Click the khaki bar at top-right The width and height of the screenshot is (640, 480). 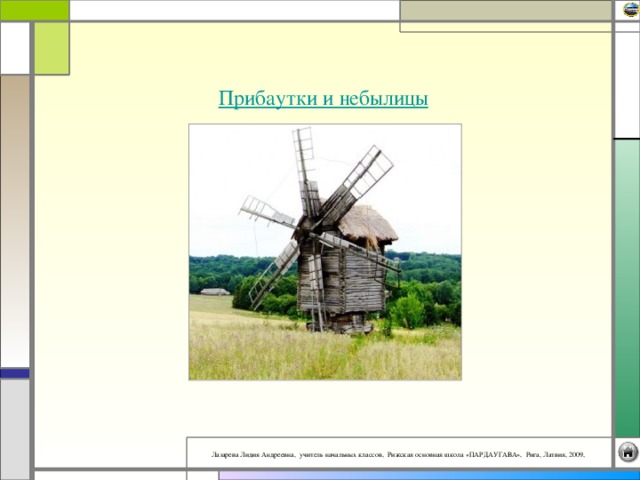[x=505, y=10]
